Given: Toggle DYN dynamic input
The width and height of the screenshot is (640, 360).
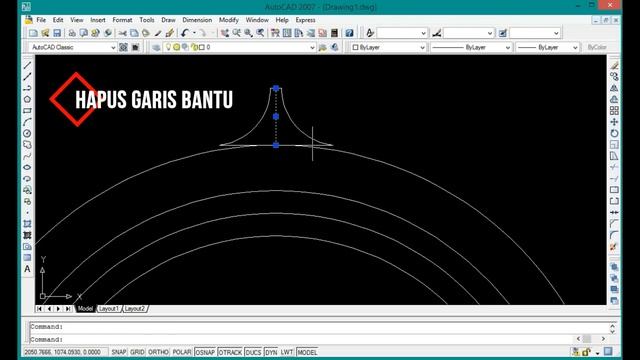Looking at the screenshot, I should [271, 352].
